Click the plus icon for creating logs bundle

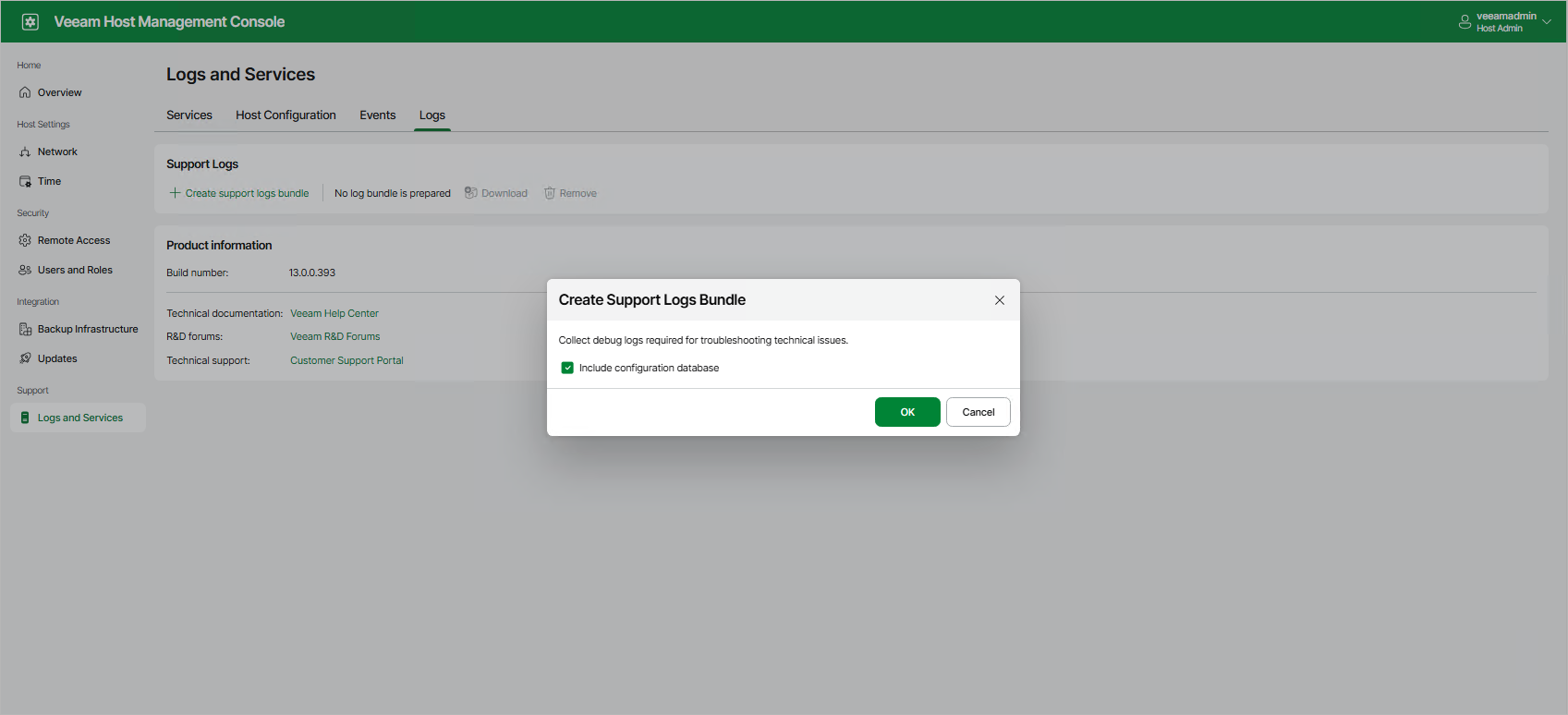175,193
